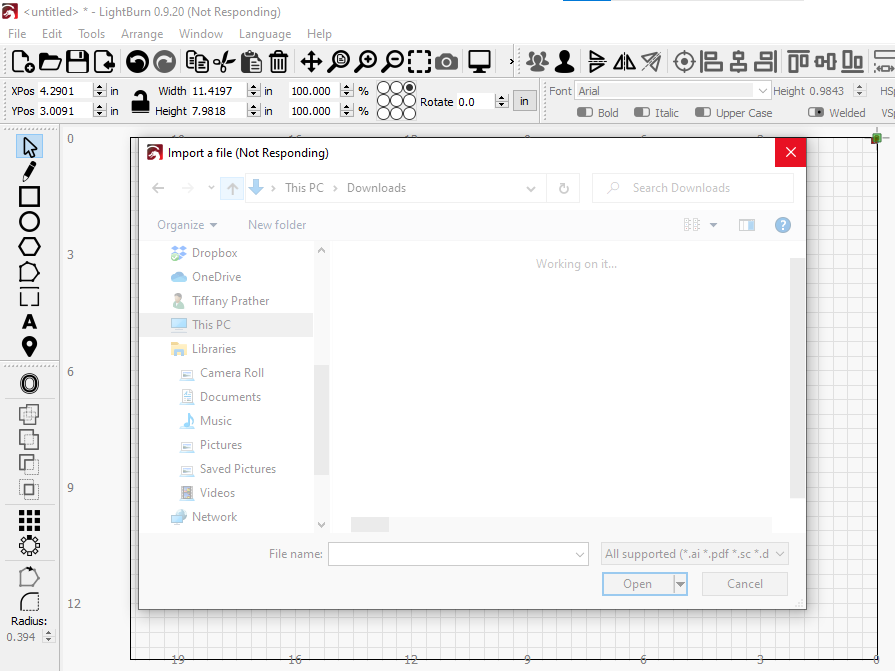This screenshot has width=895, height=671.
Task: Toggle the Italic text switch
Action: [642, 112]
